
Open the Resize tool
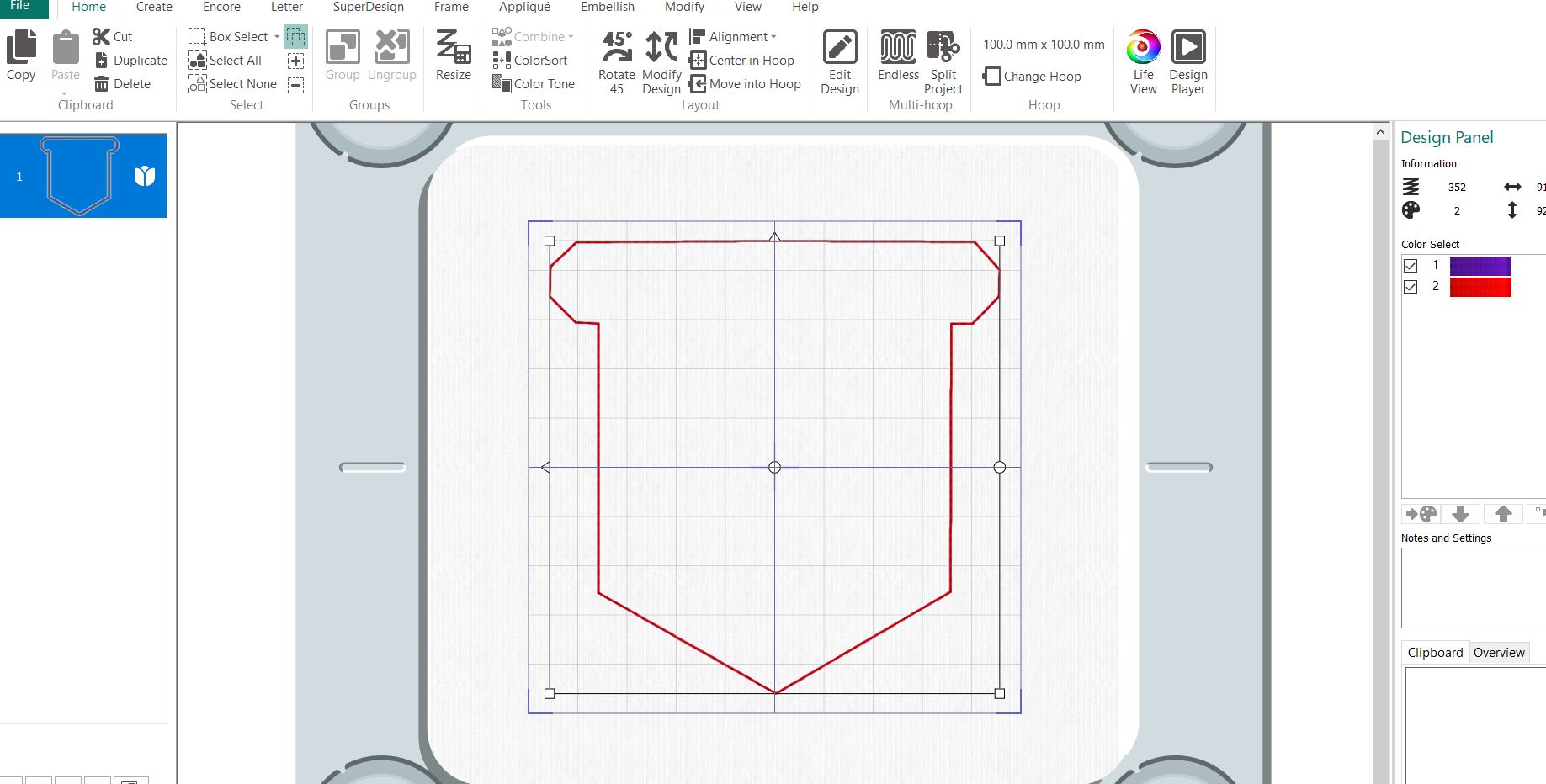coord(453,56)
